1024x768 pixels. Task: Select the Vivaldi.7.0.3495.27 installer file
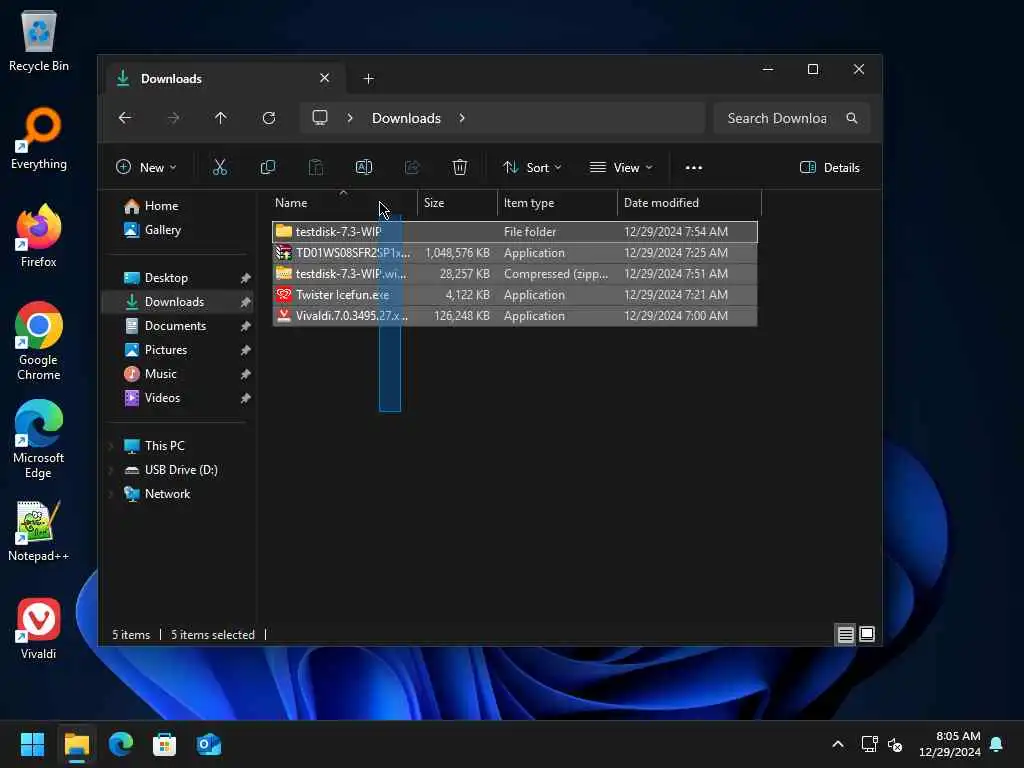(515, 315)
